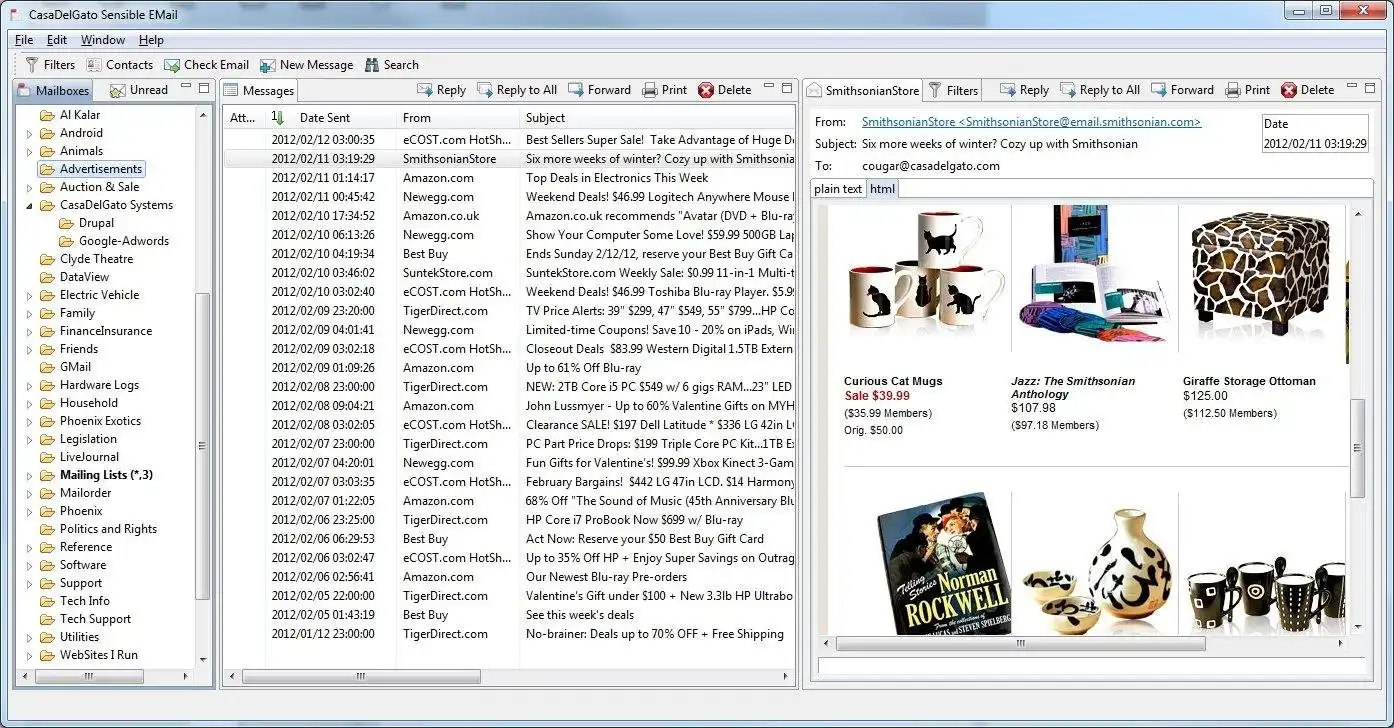Select the GMail folder
Viewport: 1394px width, 728px height.
pyautogui.click(x=65, y=367)
